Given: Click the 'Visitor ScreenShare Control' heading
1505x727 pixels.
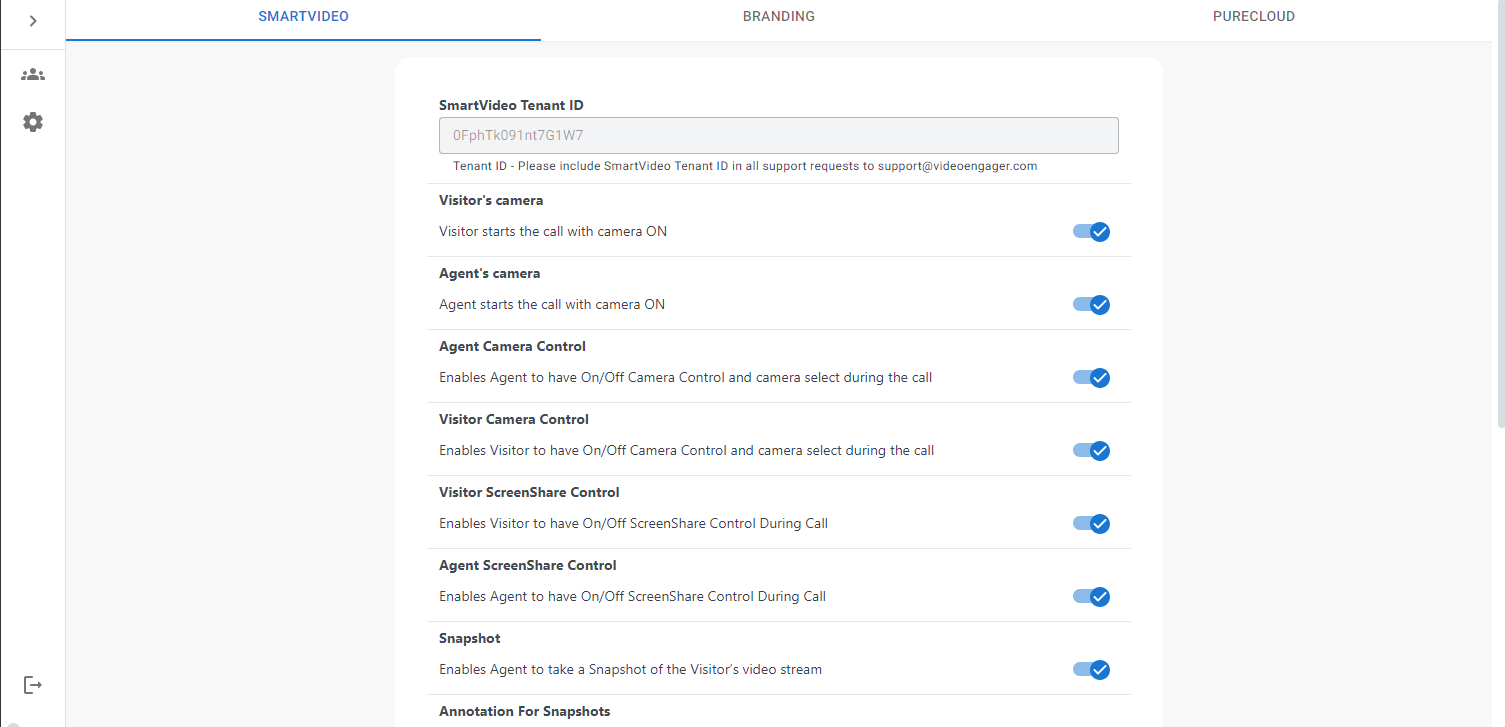Looking at the screenshot, I should [529, 492].
